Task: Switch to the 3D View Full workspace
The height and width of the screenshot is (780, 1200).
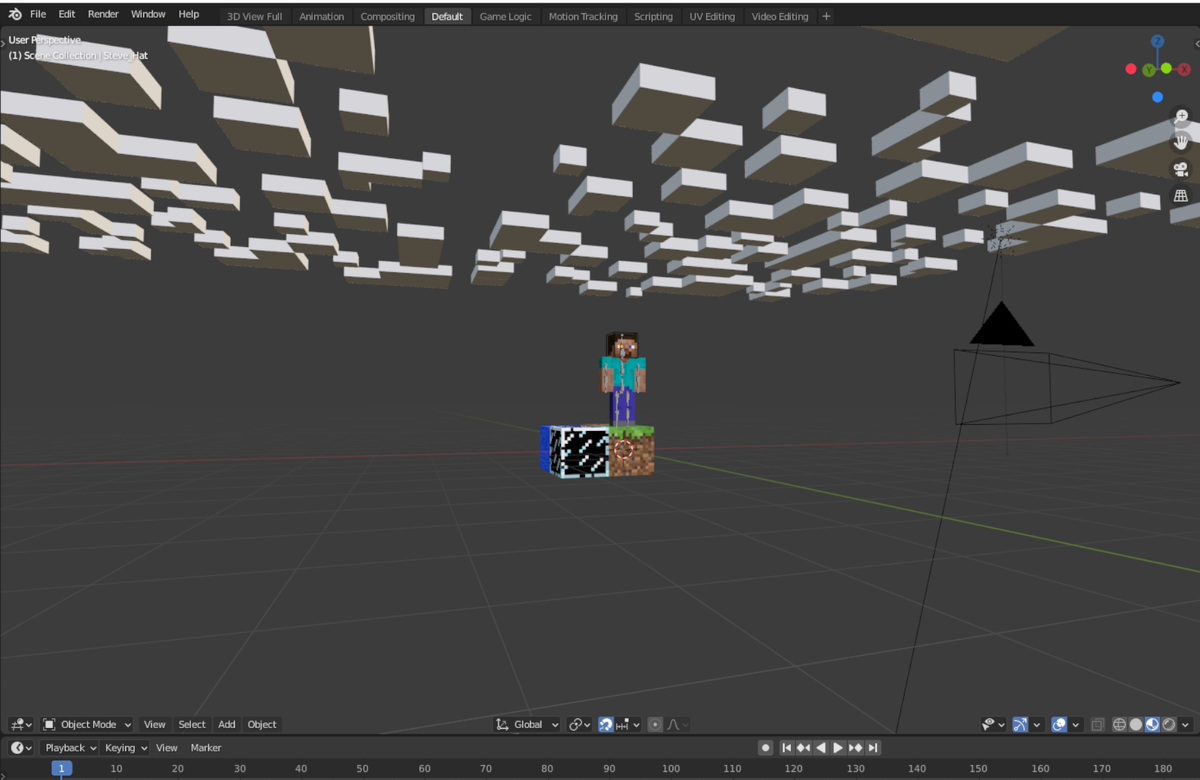Action: pyautogui.click(x=254, y=16)
